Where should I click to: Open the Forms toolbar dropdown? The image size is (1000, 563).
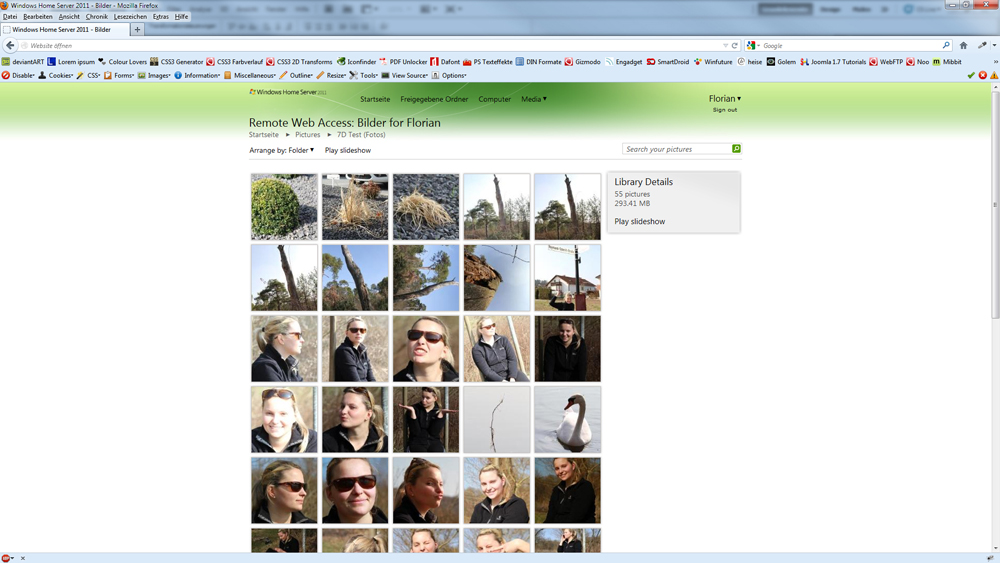(x=119, y=75)
